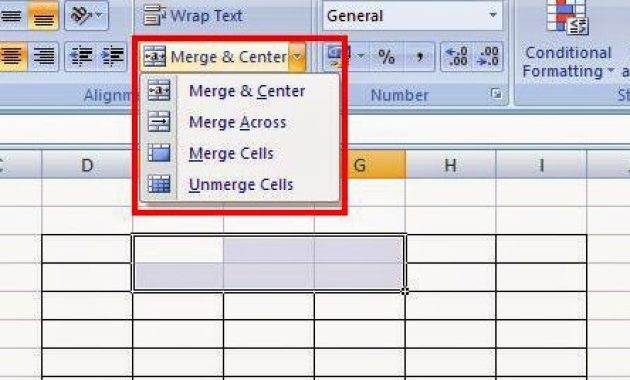Toggle center horizontal alignment

tap(12, 57)
